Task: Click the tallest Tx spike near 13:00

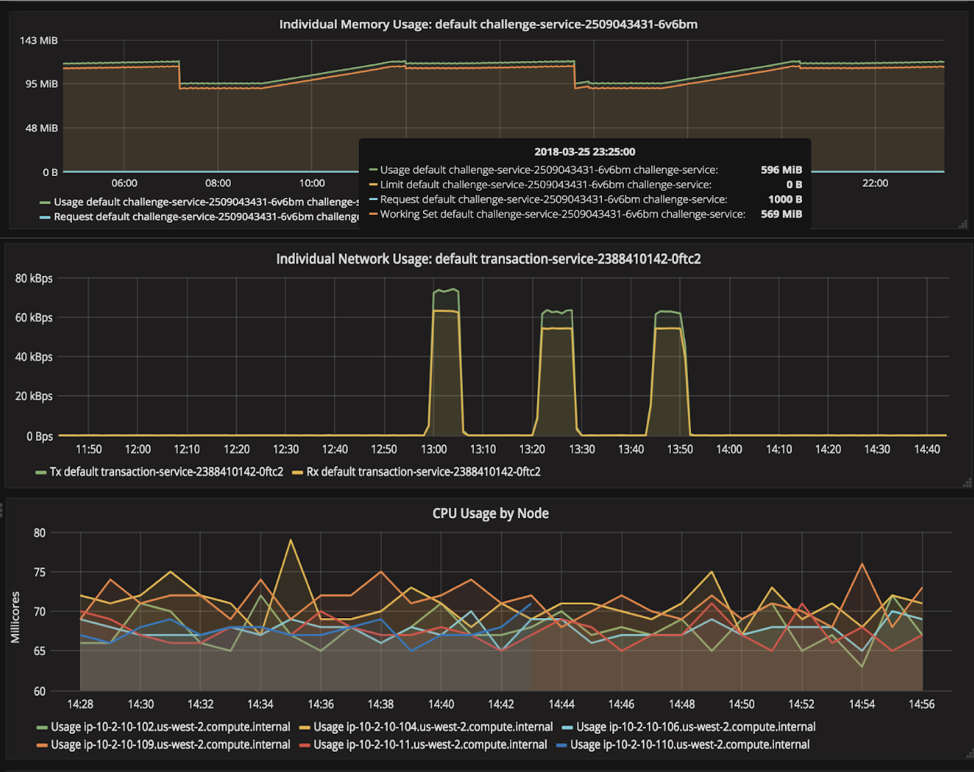Action: (446, 291)
